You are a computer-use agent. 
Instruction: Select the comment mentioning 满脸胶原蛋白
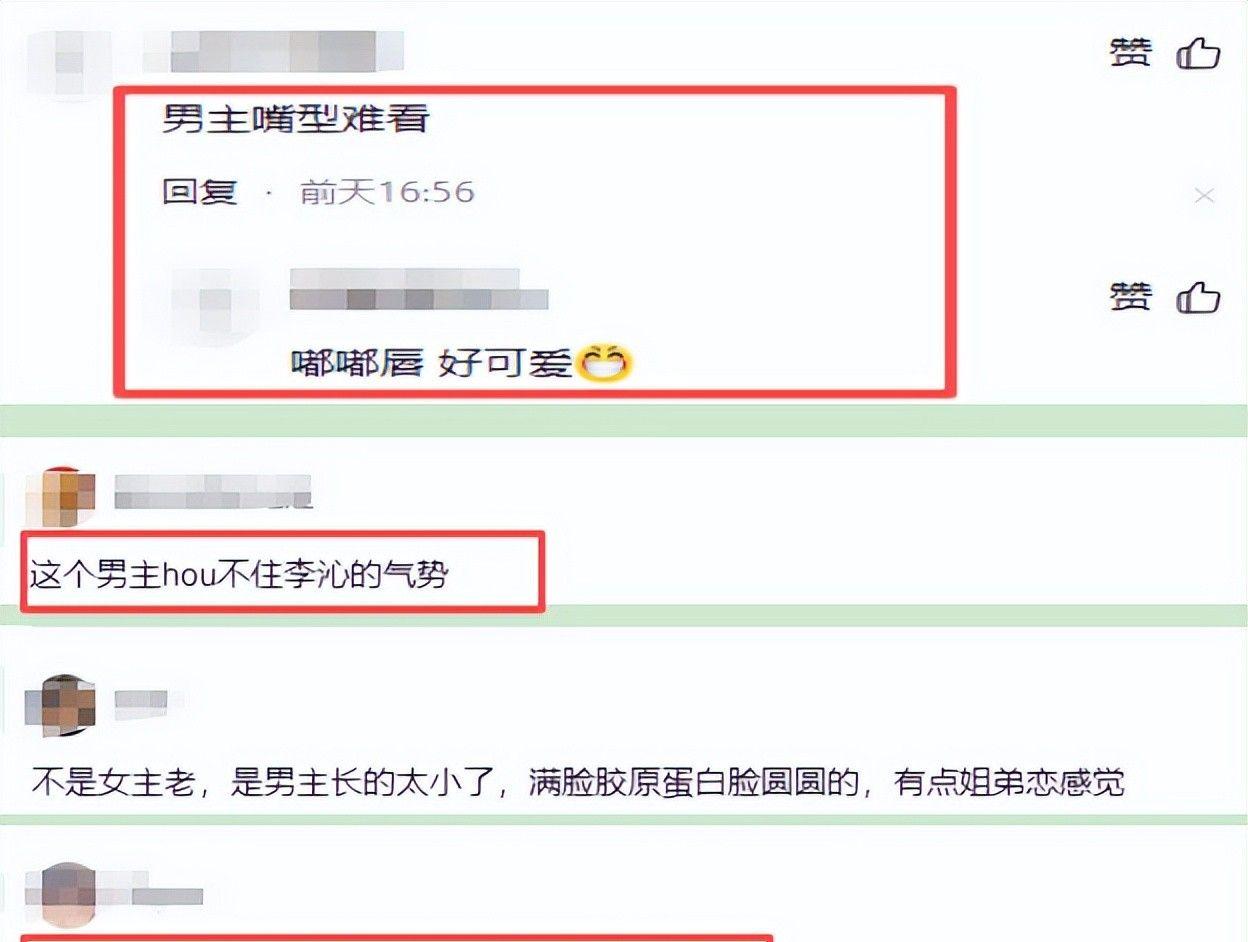[x=578, y=780]
